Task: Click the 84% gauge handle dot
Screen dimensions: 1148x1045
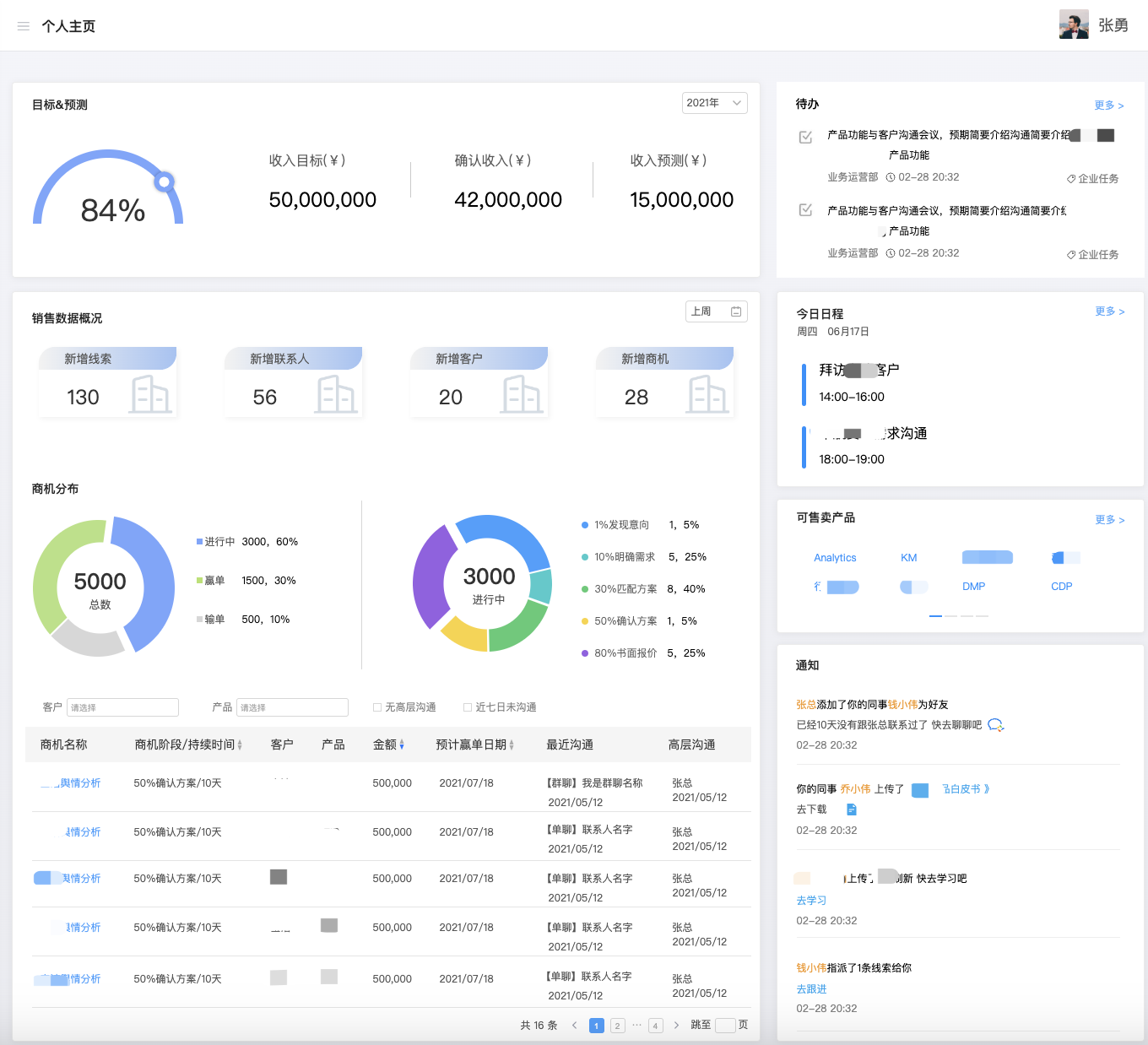Action: [x=165, y=181]
